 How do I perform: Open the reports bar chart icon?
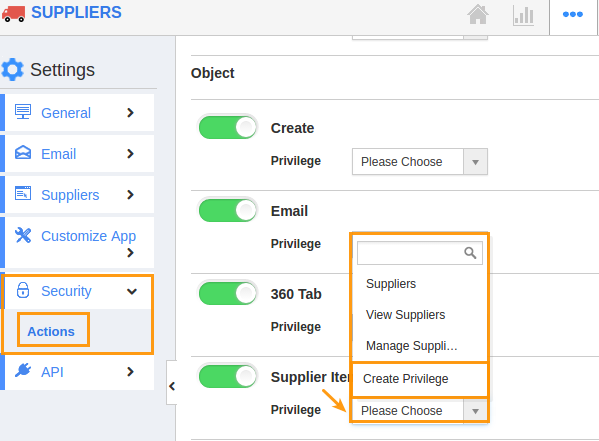(x=523, y=15)
